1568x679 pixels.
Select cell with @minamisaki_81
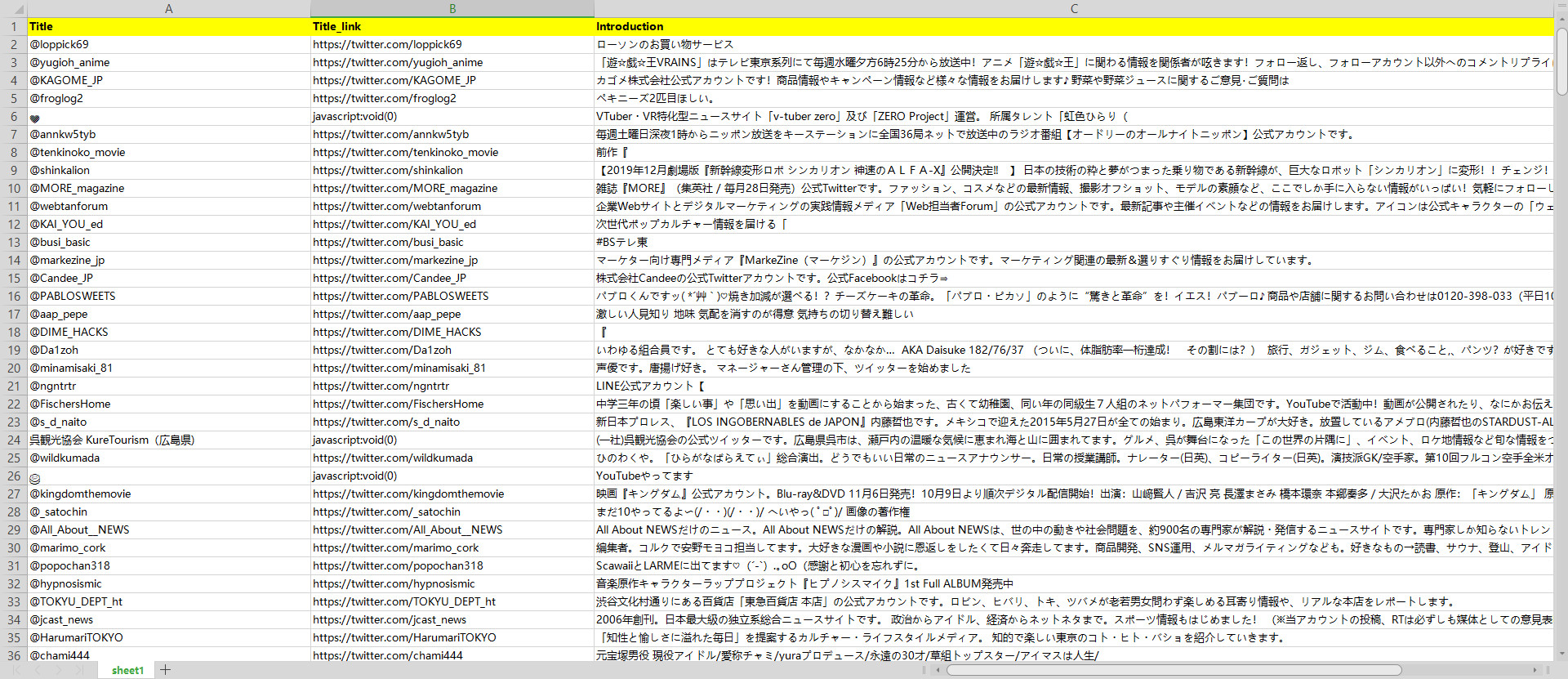(169, 368)
